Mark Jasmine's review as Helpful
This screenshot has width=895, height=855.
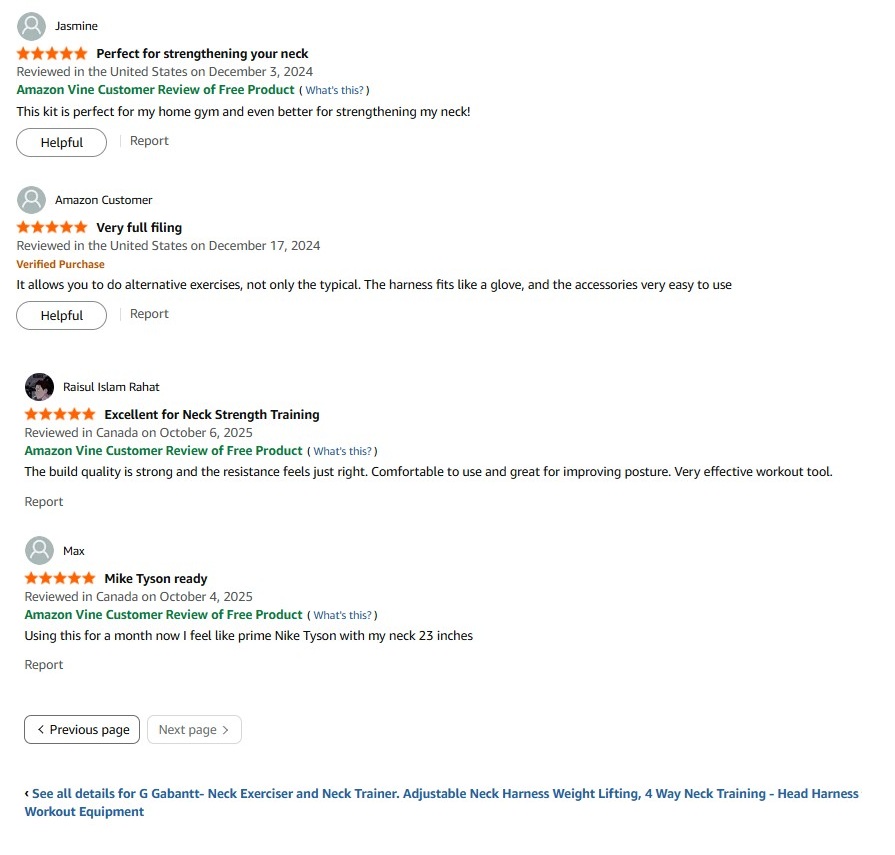click(61, 143)
